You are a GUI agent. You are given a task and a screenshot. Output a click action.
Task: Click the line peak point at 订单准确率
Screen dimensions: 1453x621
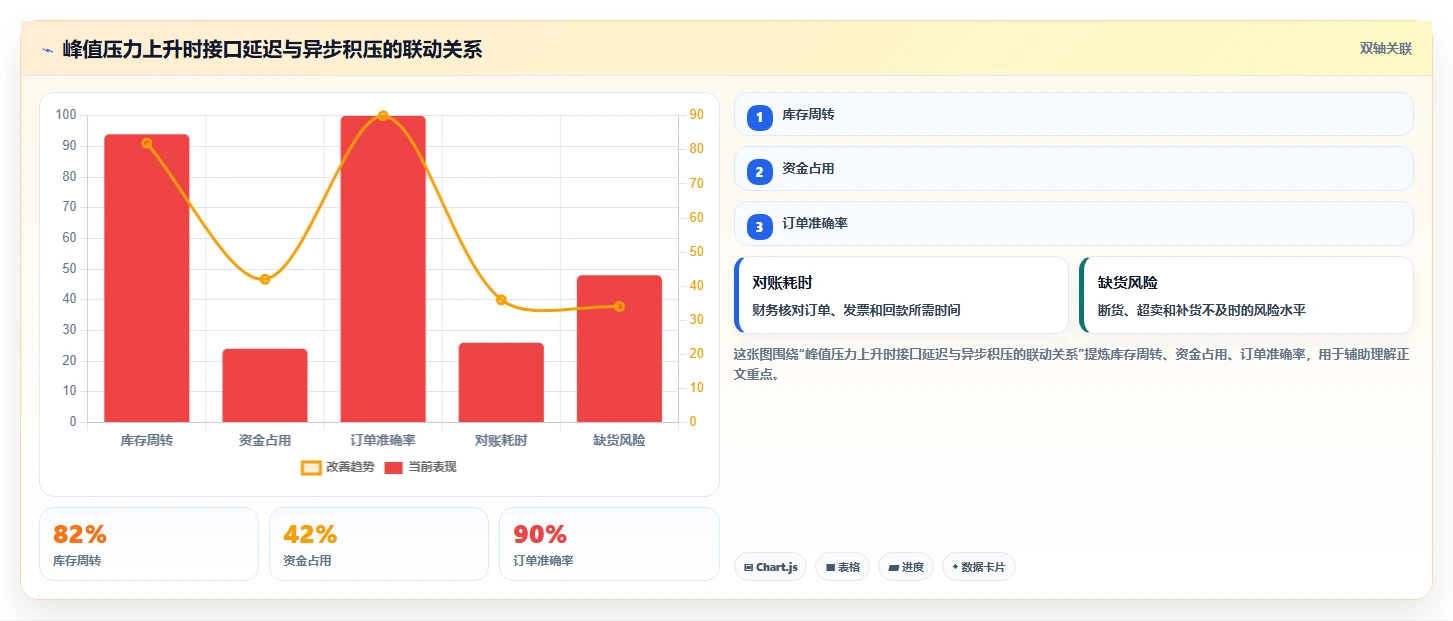pyautogui.click(x=383, y=116)
